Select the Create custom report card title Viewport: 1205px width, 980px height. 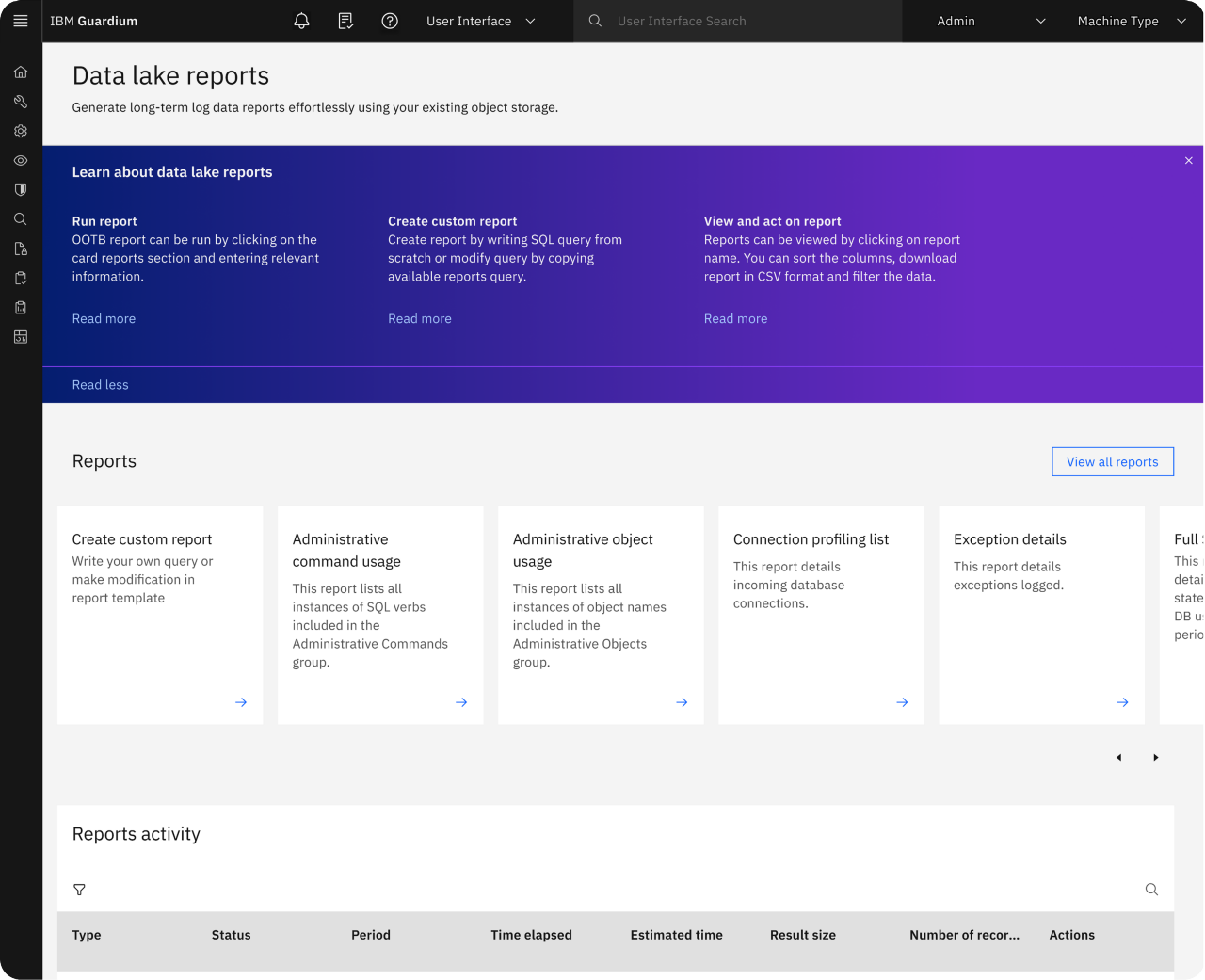click(x=142, y=539)
